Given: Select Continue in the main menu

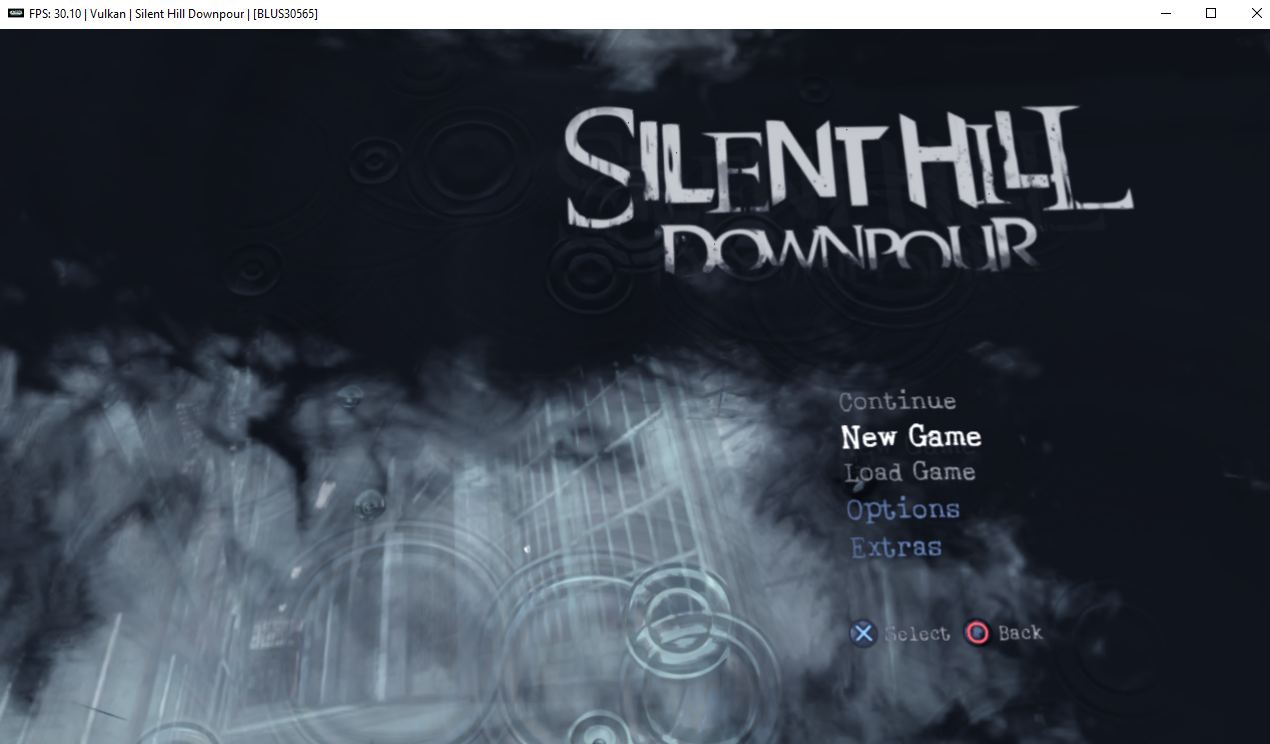Looking at the screenshot, I should point(897,401).
